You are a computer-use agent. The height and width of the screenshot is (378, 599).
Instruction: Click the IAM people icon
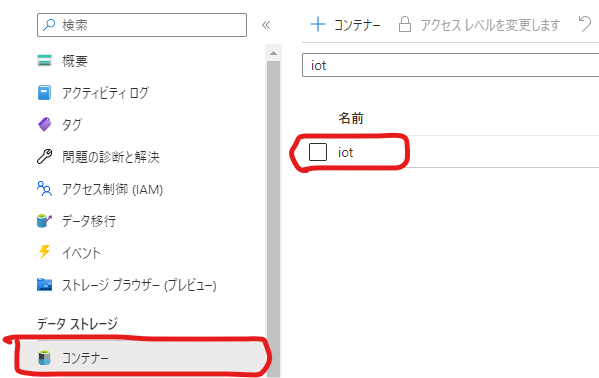(44, 188)
